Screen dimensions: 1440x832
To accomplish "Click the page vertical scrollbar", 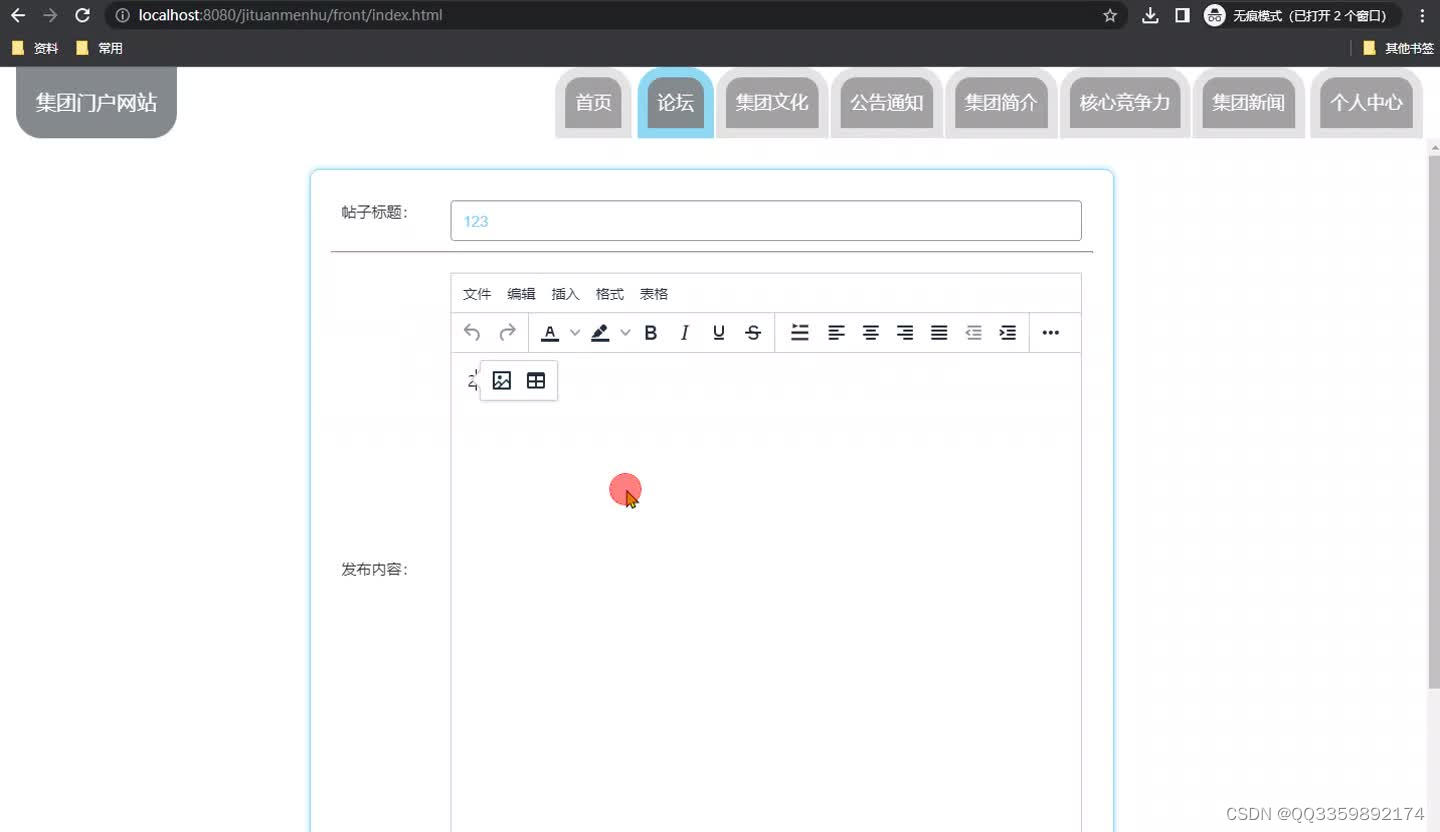I will (x=1434, y=420).
